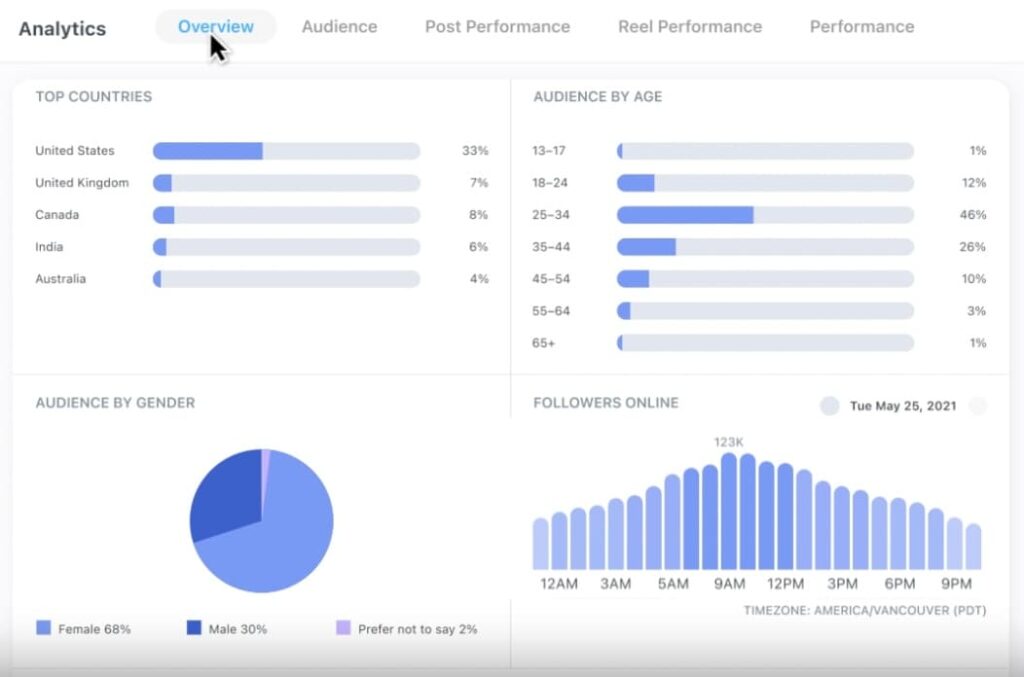Click the Analytics page heading
1024x677 pixels.
click(62, 28)
